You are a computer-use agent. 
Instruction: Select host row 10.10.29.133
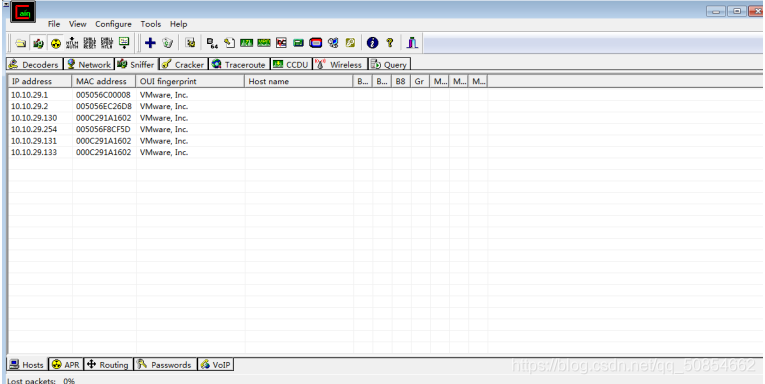pyautogui.click(x=248, y=152)
